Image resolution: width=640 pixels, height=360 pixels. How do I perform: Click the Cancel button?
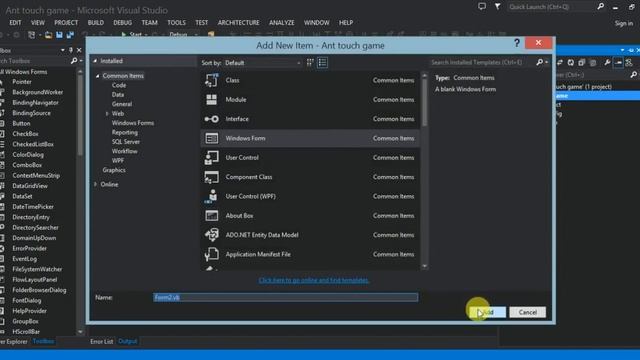pyautogui.click(x=527, y=312)
